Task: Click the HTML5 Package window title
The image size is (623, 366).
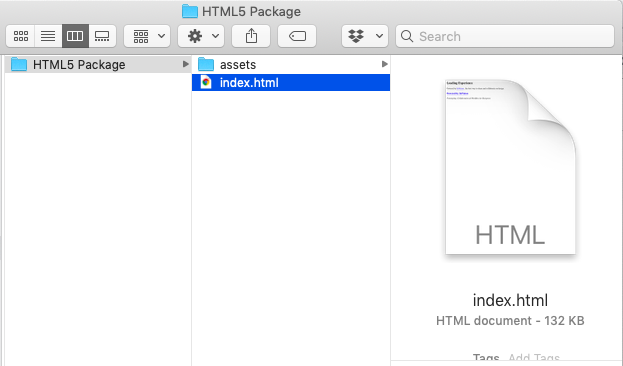Action: click(251, 12)
